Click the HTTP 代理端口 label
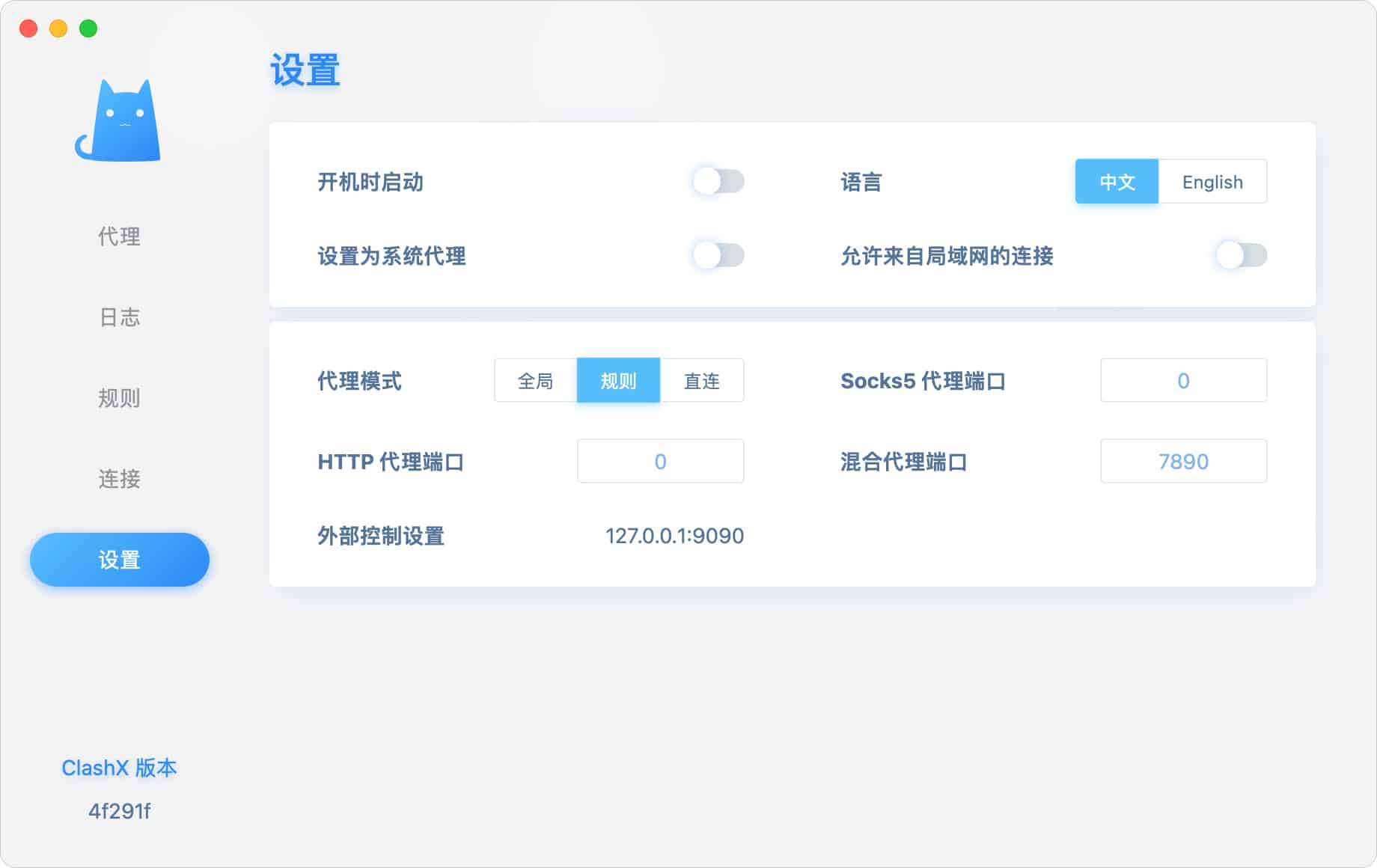The width and height of the screenshot is (1377, 868). click(391, 462)
